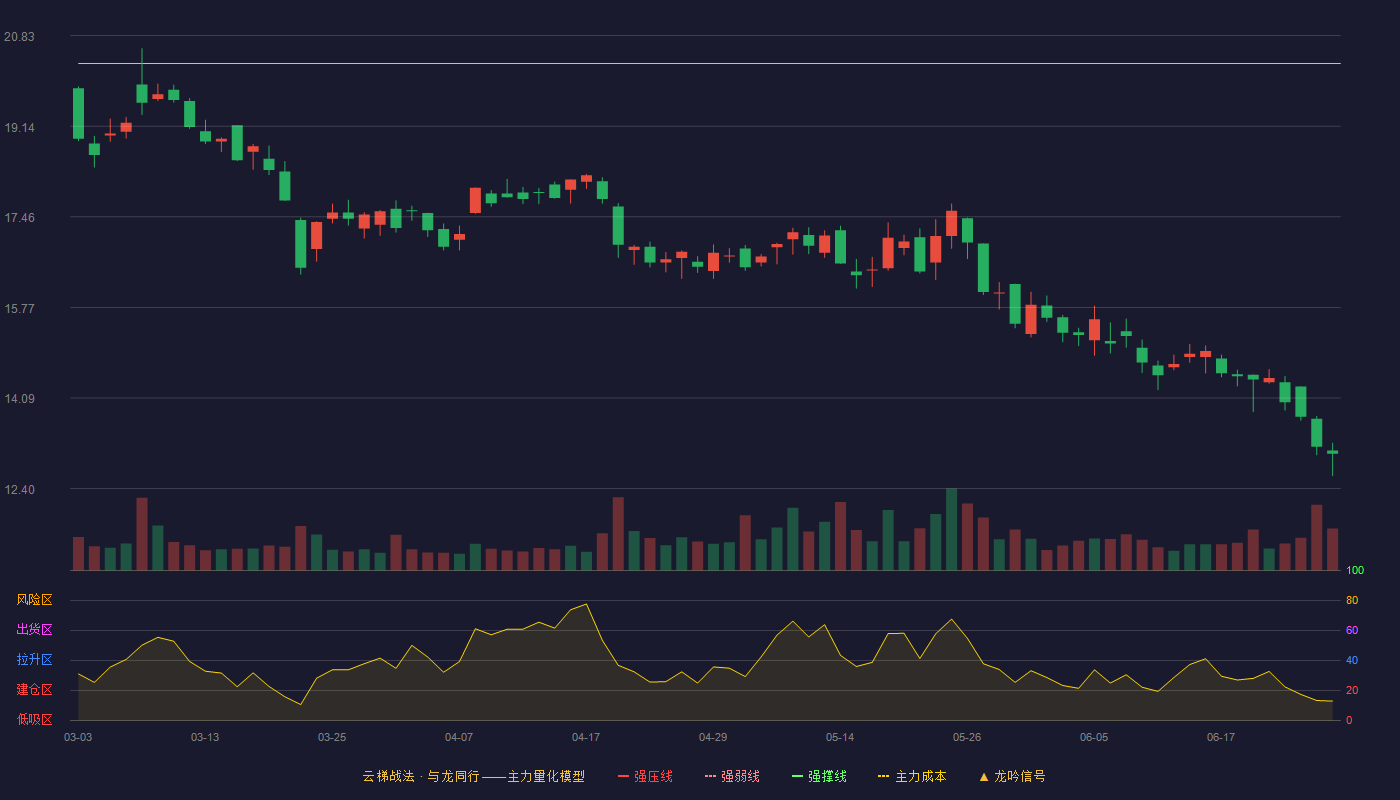
Task: Click the 05-14 date label
Action: 840,737
